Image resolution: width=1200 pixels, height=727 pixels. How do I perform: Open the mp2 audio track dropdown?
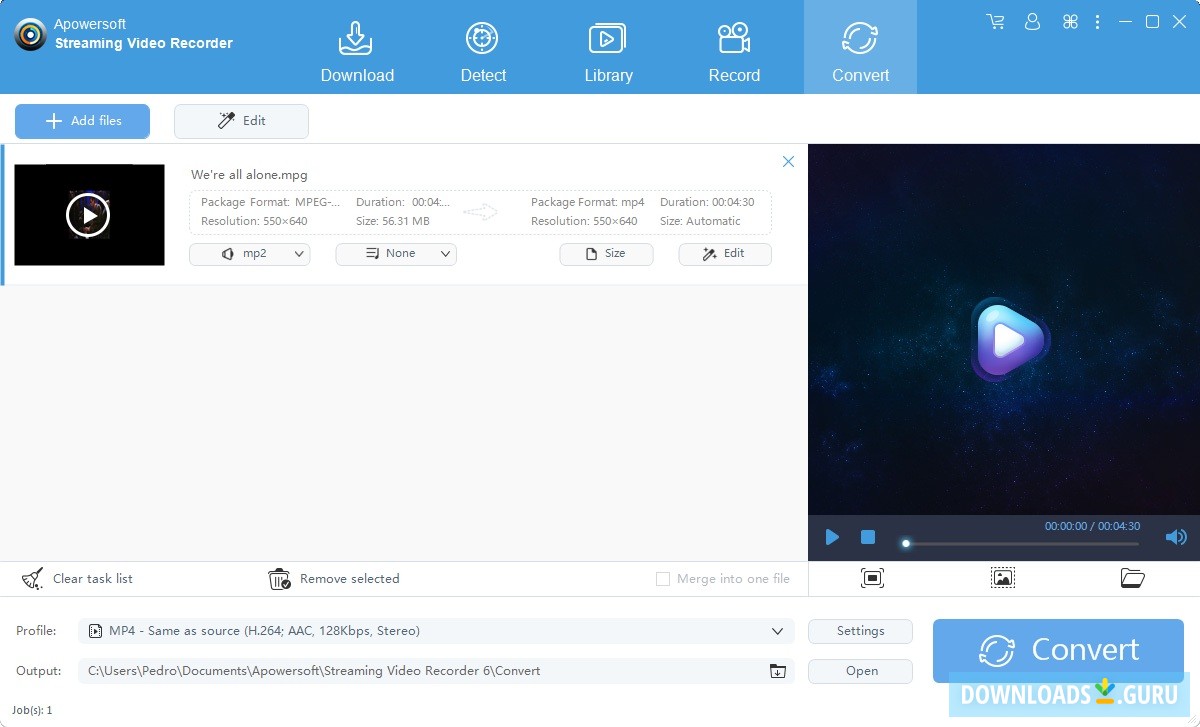pos(249,254)
